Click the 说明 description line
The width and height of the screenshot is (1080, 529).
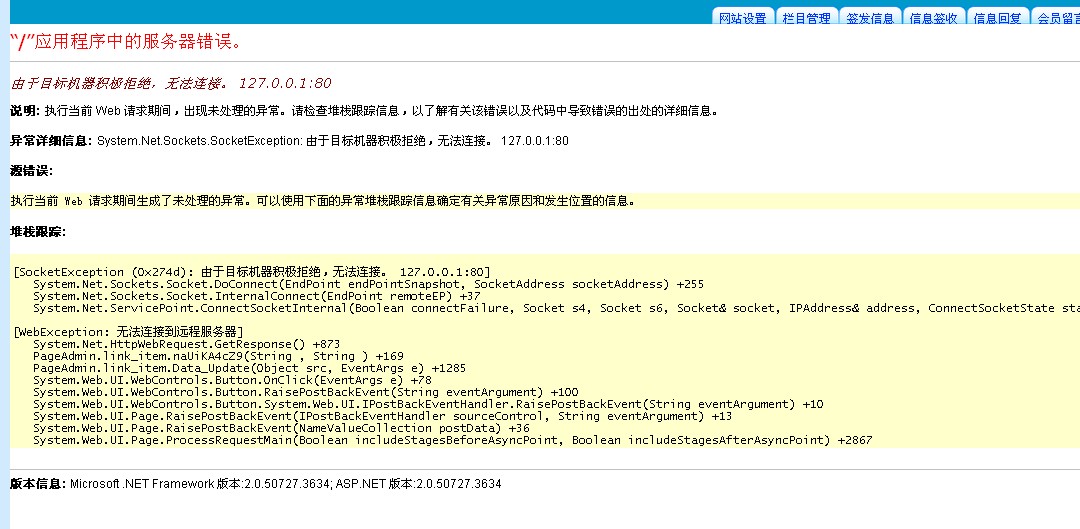364,111
